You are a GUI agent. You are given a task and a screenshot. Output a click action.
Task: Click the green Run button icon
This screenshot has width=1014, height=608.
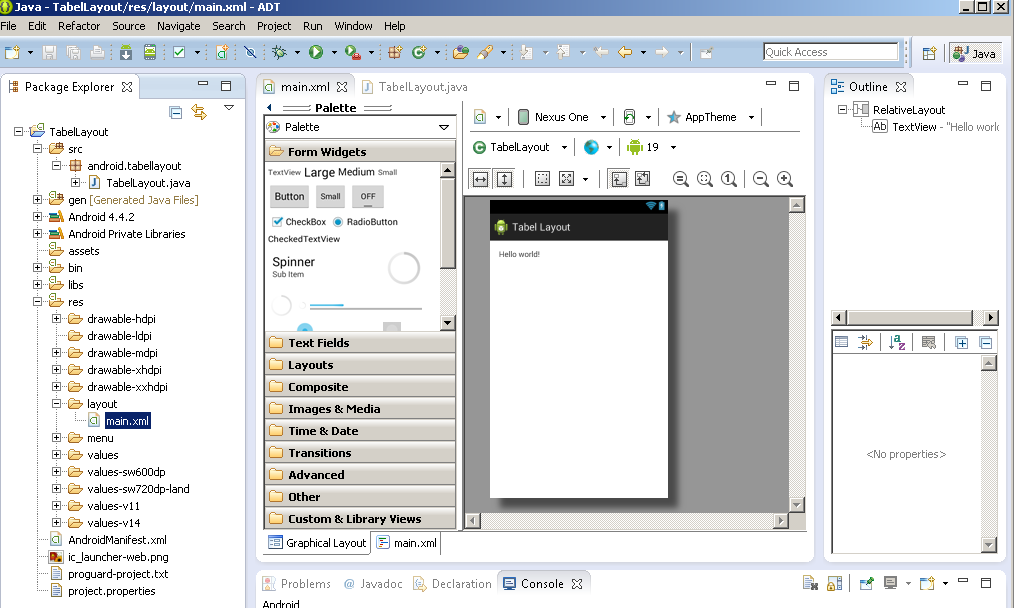[x=316, y=52]
